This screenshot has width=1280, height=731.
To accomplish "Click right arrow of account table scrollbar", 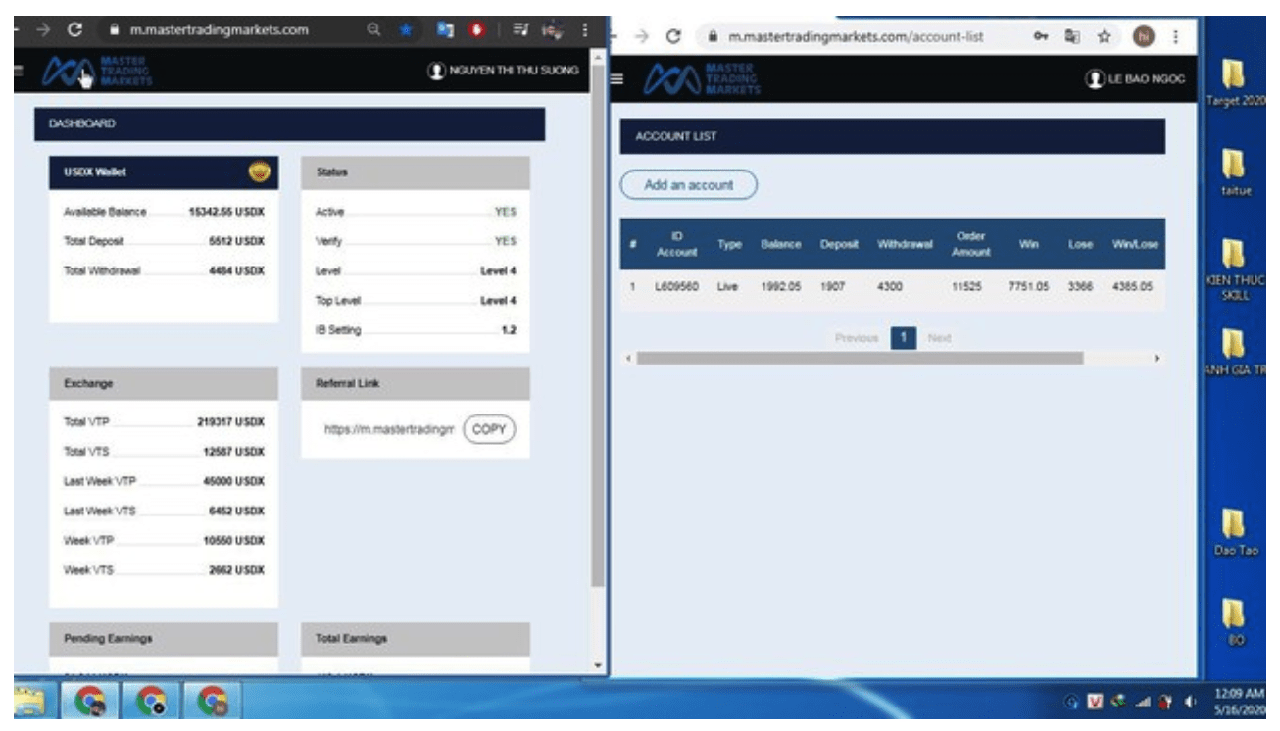I will 1158,358.
